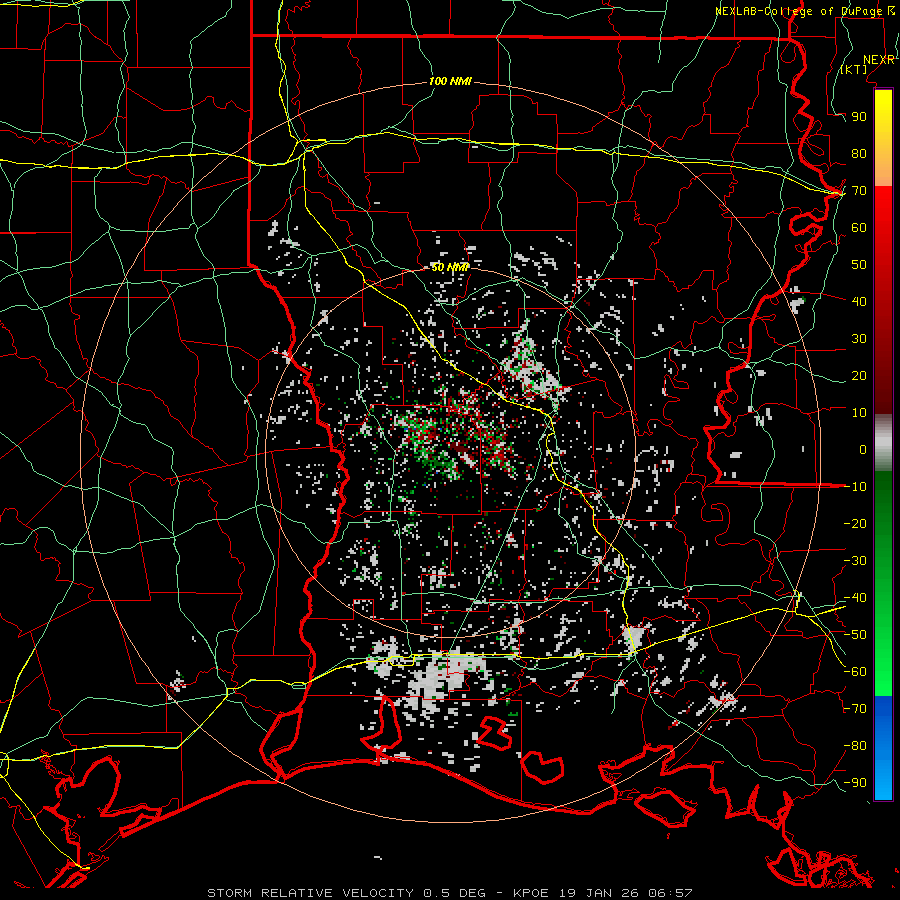Click the 50 value on velocity scale
Image resolution: width=900 pixels, height=900 pixels.
click(x=859, y=265)
